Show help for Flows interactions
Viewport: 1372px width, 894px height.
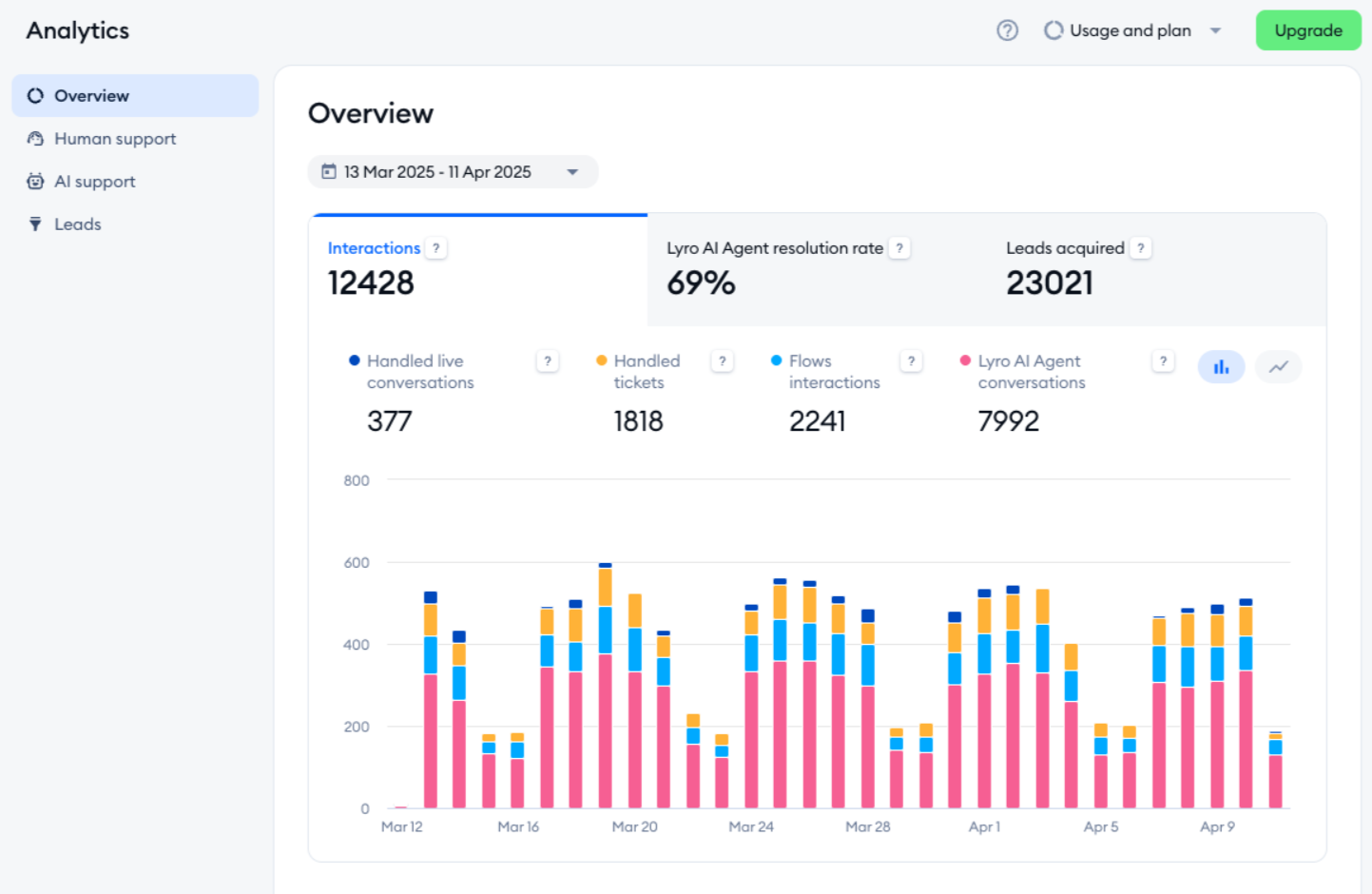(x=912, y=361)
